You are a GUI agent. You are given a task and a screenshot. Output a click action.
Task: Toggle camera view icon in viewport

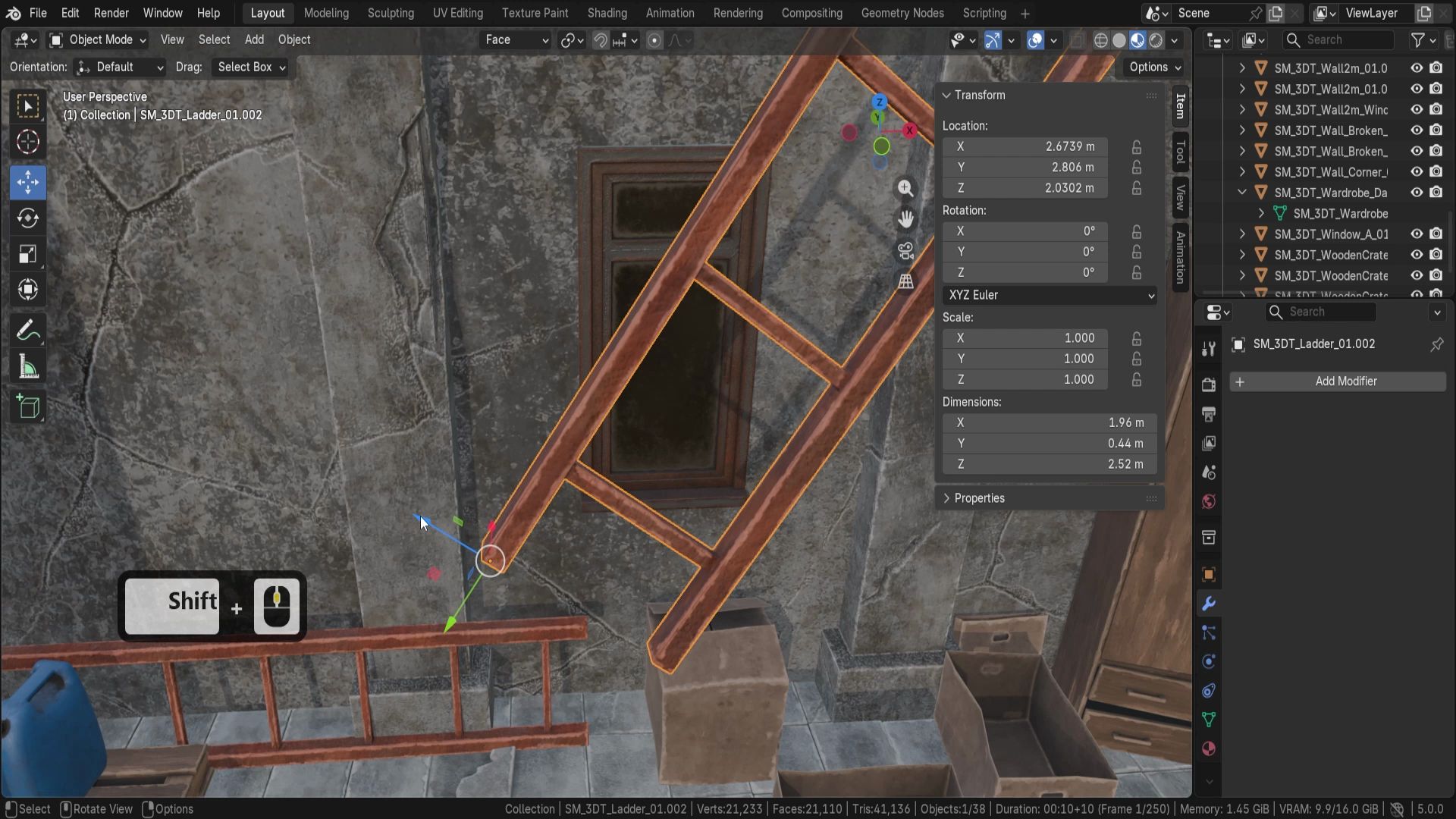coord(905,251)
